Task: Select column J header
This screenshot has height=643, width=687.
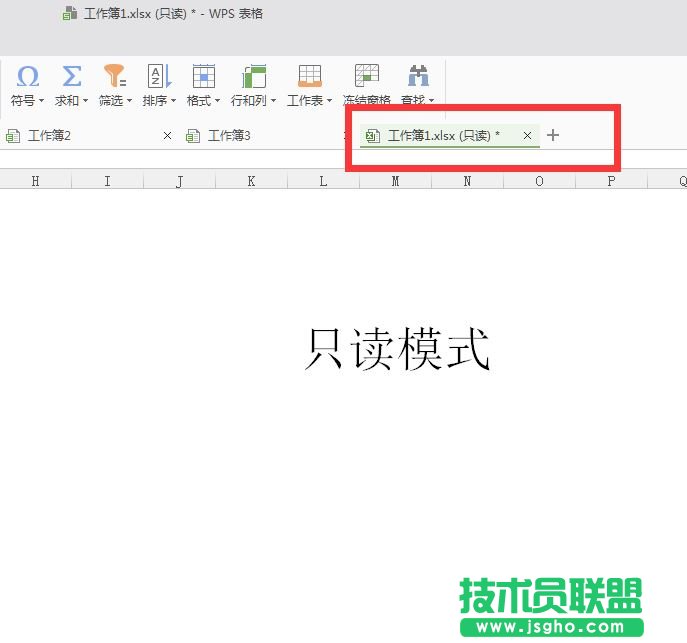Action: (x=179, y=181)
